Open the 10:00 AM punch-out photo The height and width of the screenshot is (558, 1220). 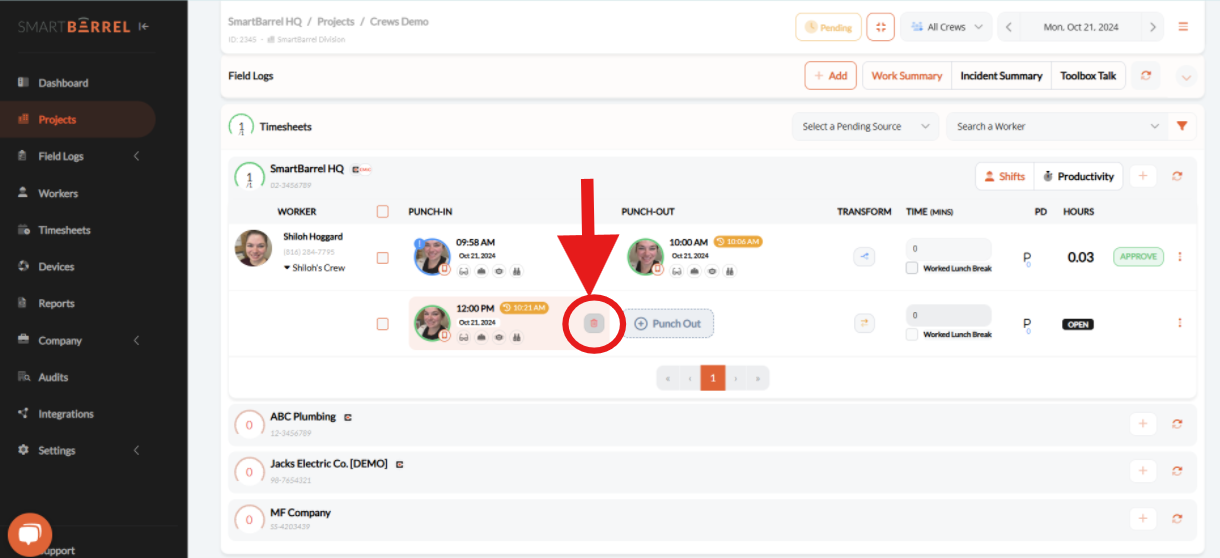[x=645, y=256]
